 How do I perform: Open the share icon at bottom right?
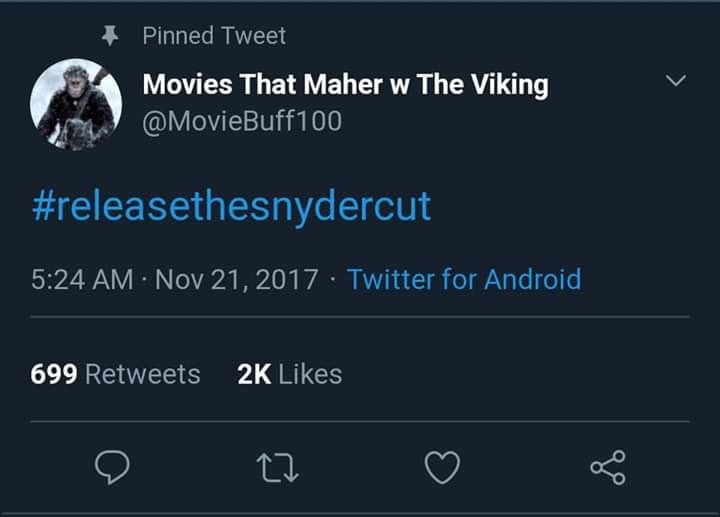(x=607, y=468)
